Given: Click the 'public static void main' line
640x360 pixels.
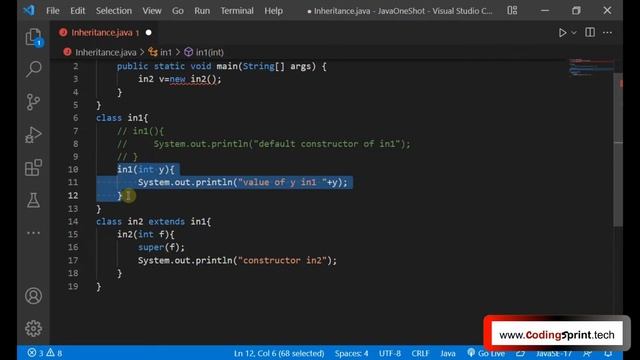Looking at the screenshot, I should (x=222, y=66).
